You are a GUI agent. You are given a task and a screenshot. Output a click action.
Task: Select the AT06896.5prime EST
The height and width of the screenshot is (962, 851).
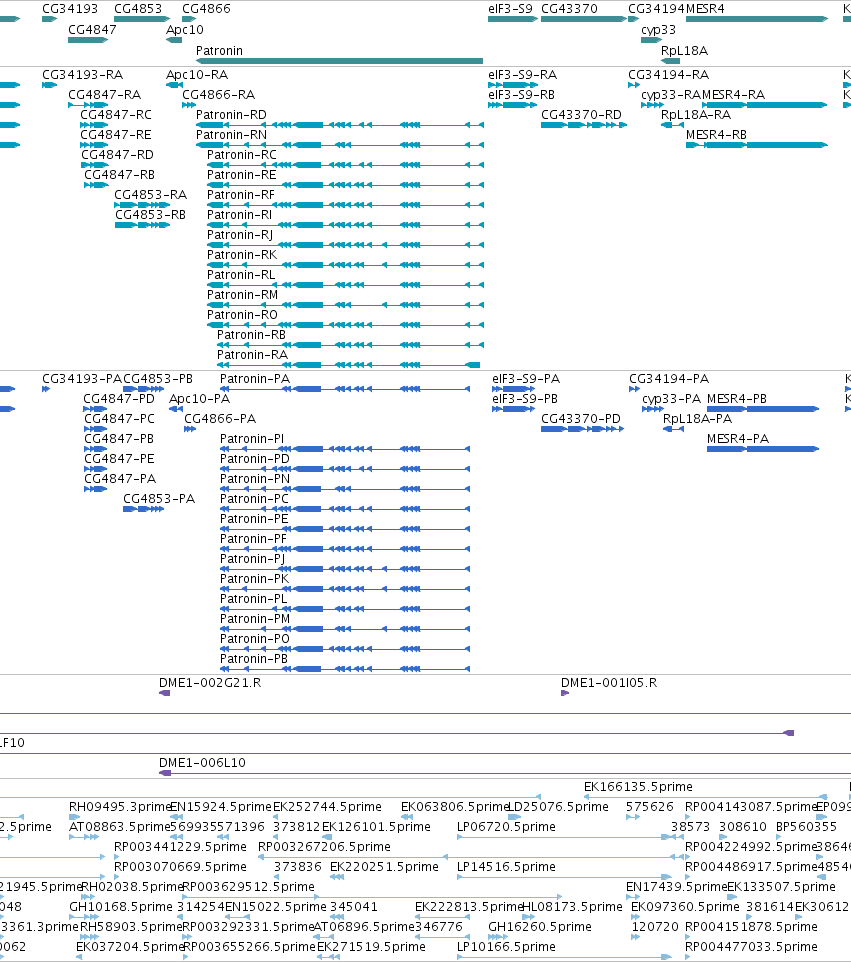click(x=323, y=937)
